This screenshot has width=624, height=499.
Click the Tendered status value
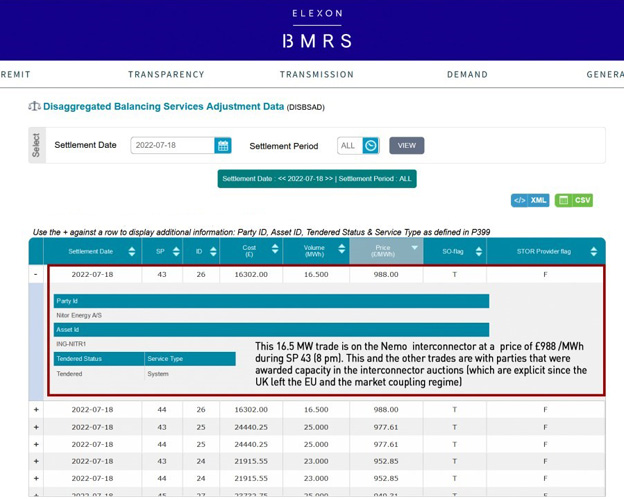(x=69, y=374)
